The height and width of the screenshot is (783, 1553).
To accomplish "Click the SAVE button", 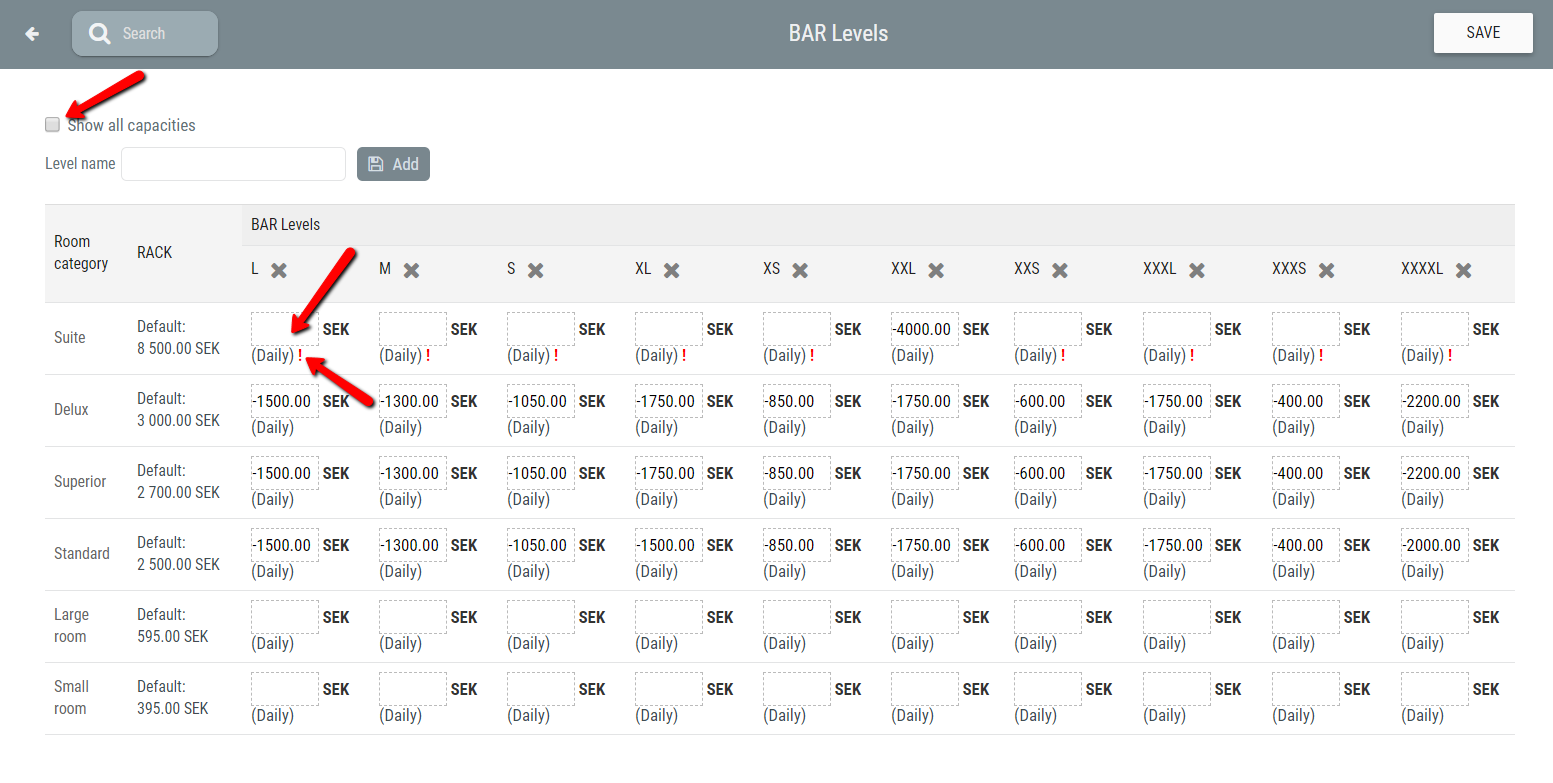I will 1483,32.
